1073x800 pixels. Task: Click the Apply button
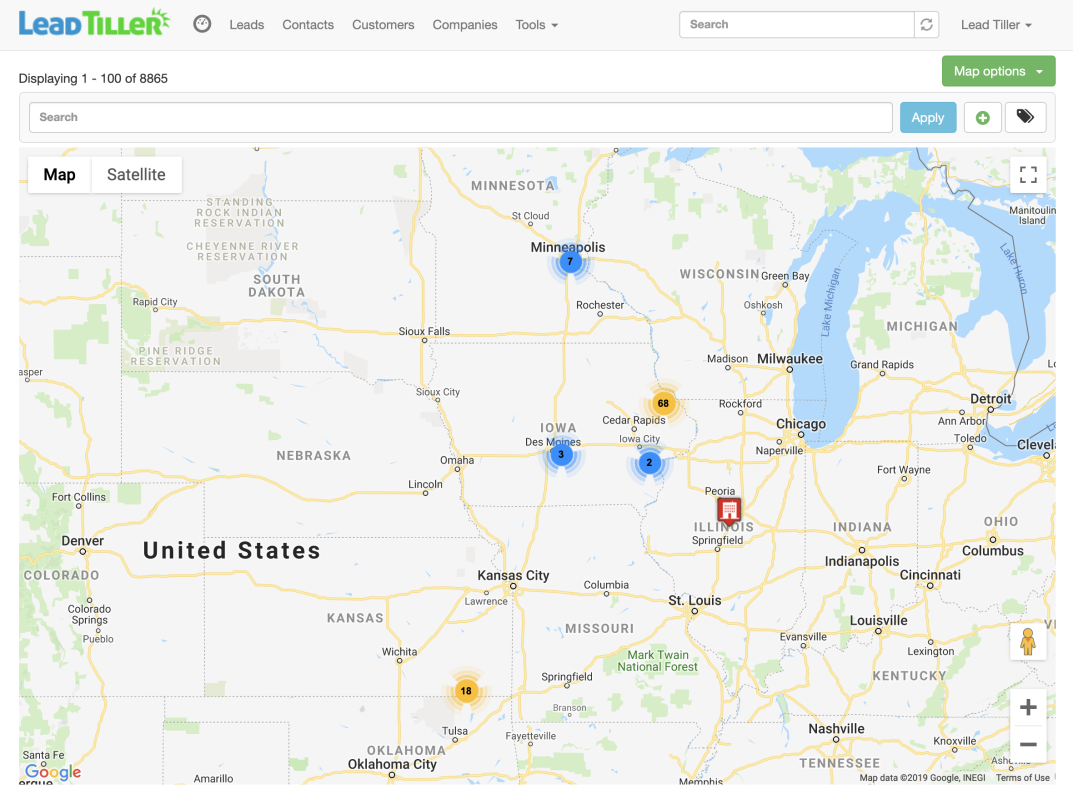(x=927, y=118)
